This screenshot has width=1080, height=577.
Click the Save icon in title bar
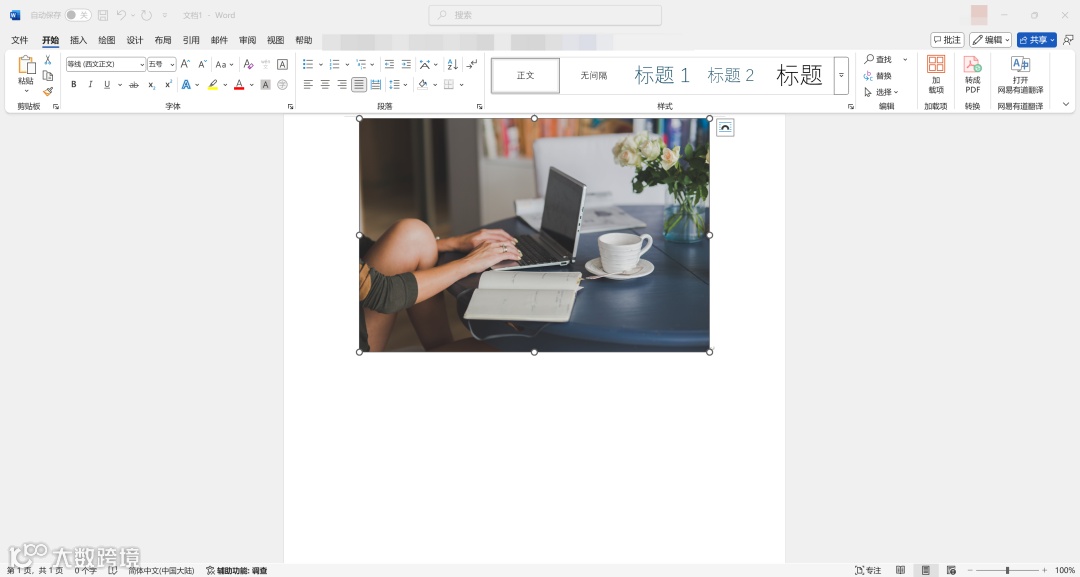pos(103,15)
